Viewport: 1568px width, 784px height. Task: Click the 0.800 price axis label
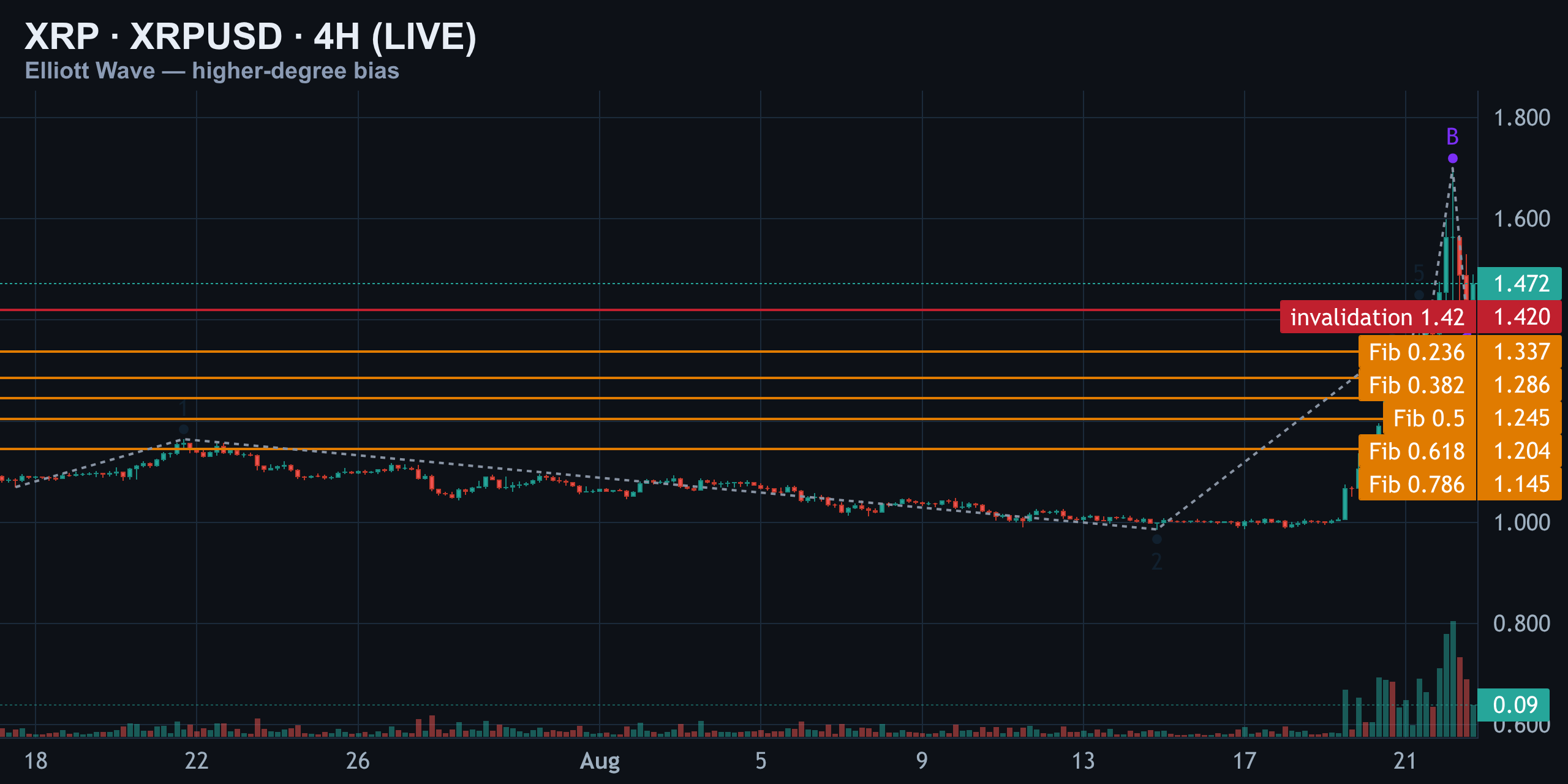click(1521, 624)
